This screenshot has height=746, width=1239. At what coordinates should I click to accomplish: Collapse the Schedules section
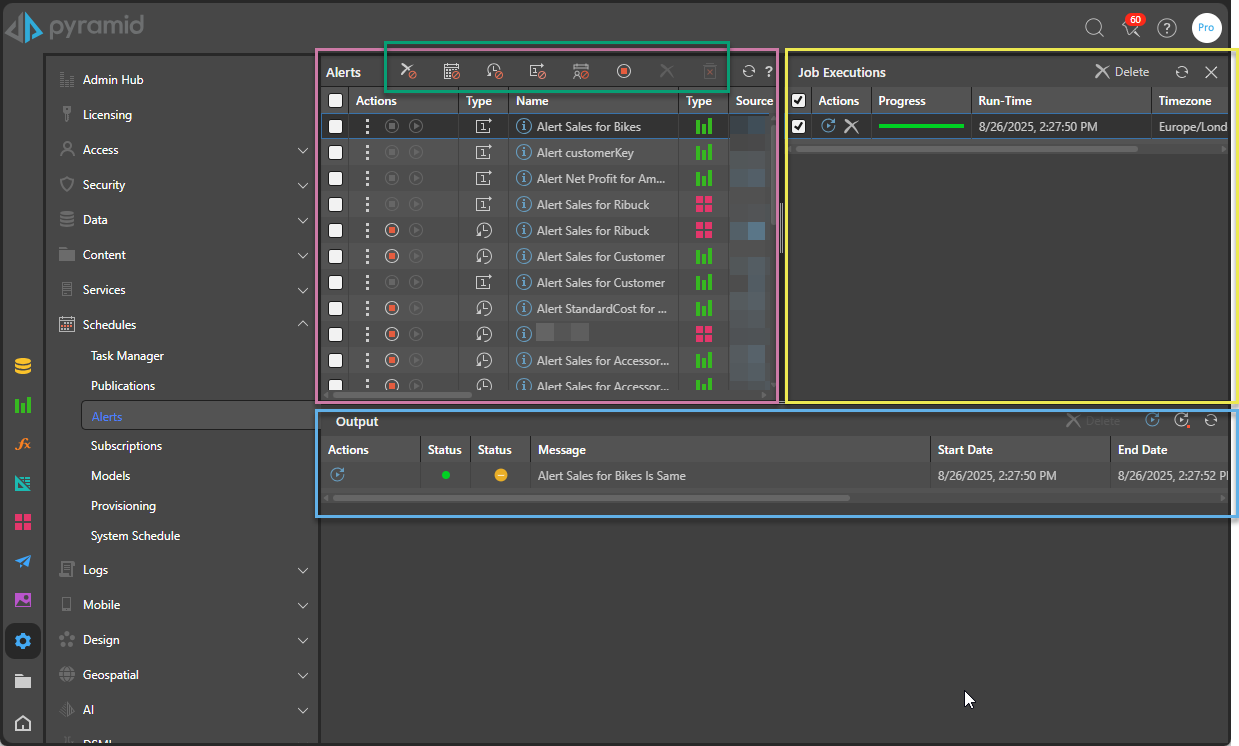(x=303, y=325)
